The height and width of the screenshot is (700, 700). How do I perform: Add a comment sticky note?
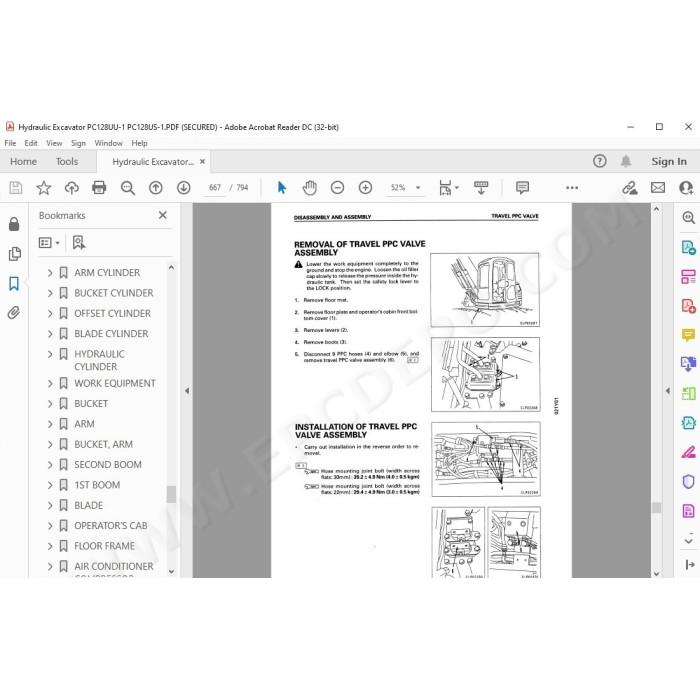coord(522,188)
